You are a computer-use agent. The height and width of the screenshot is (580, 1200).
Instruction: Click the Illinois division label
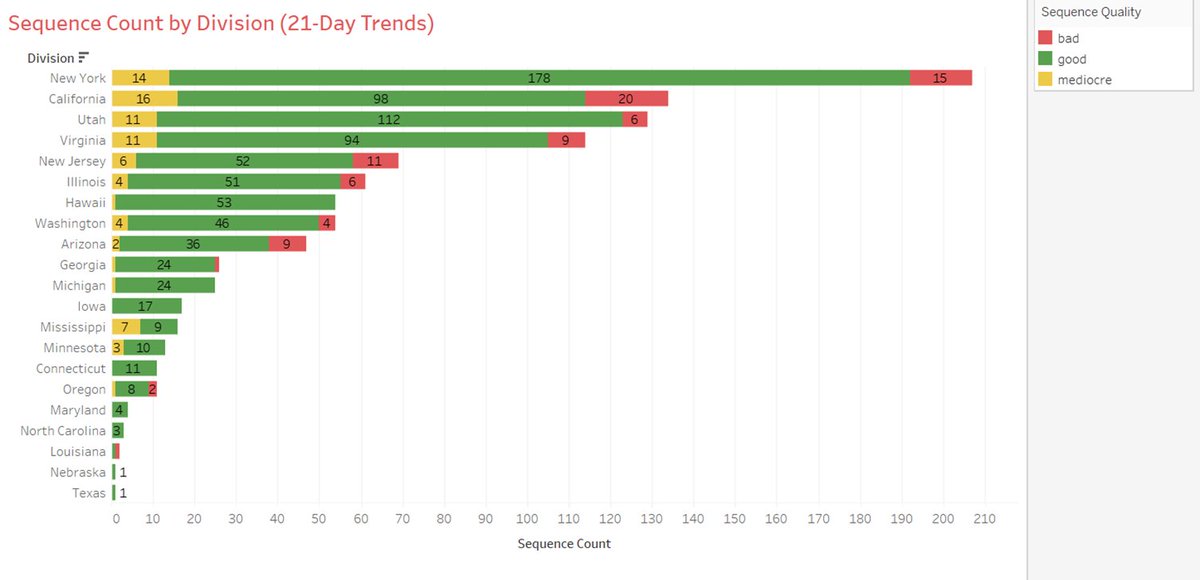(x=87, y=182)
